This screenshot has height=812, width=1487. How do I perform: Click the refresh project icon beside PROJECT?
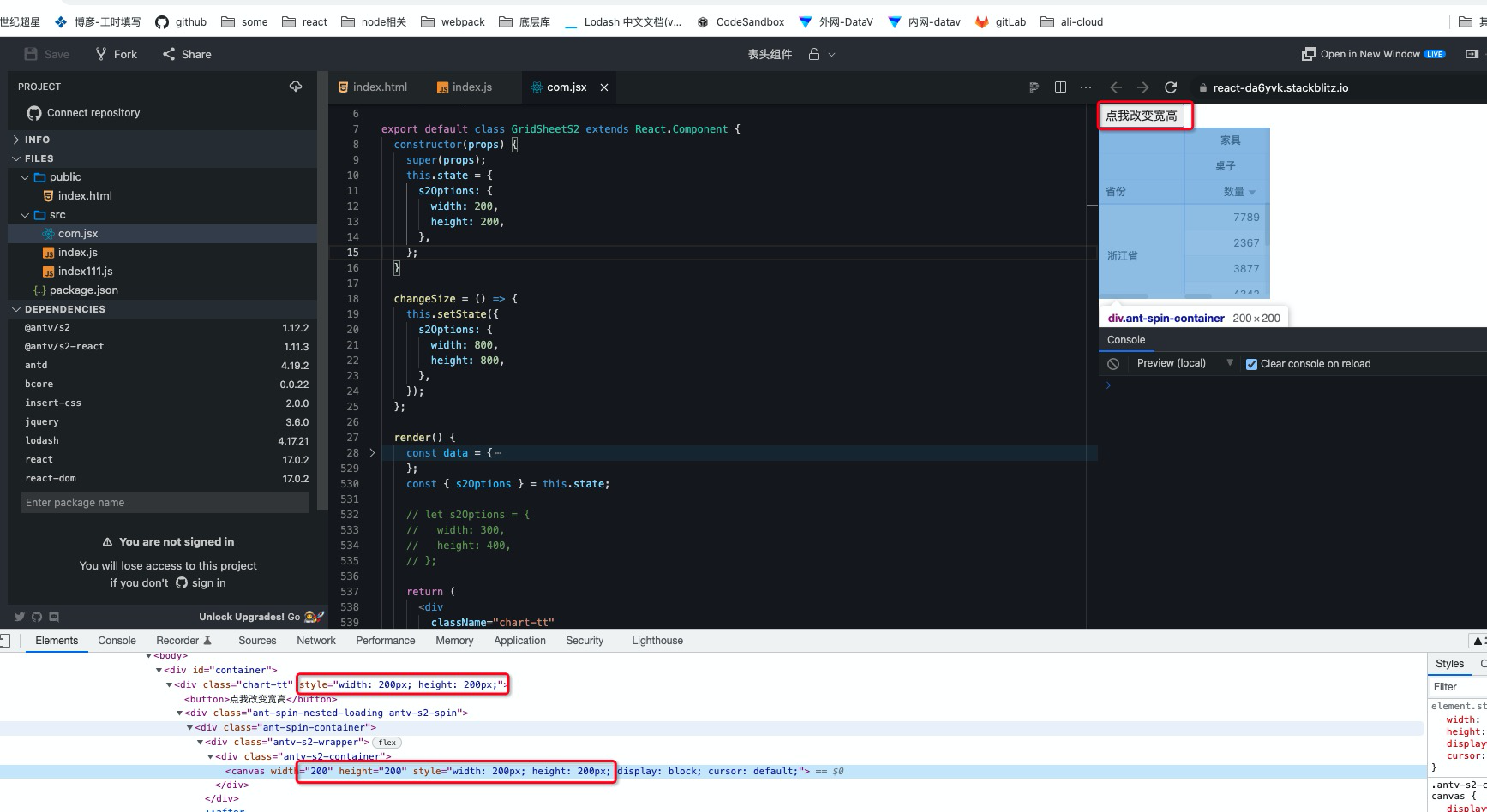(296, 86)
